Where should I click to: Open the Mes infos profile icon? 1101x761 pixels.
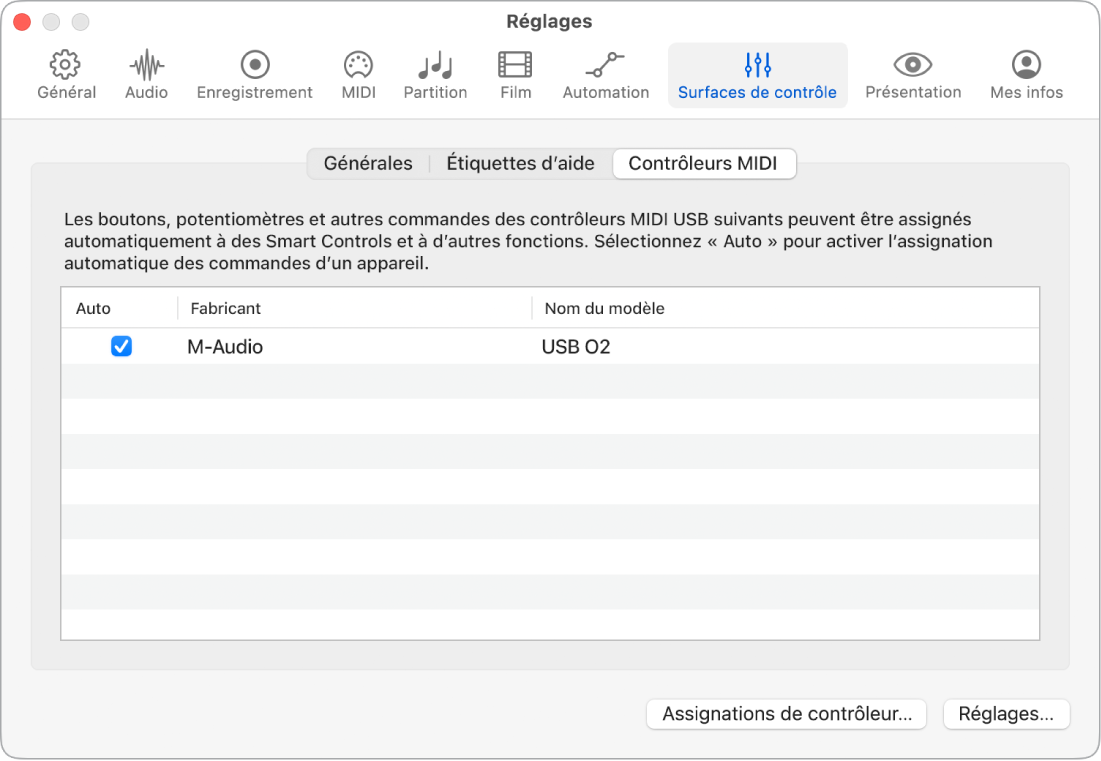point(1026,76)
